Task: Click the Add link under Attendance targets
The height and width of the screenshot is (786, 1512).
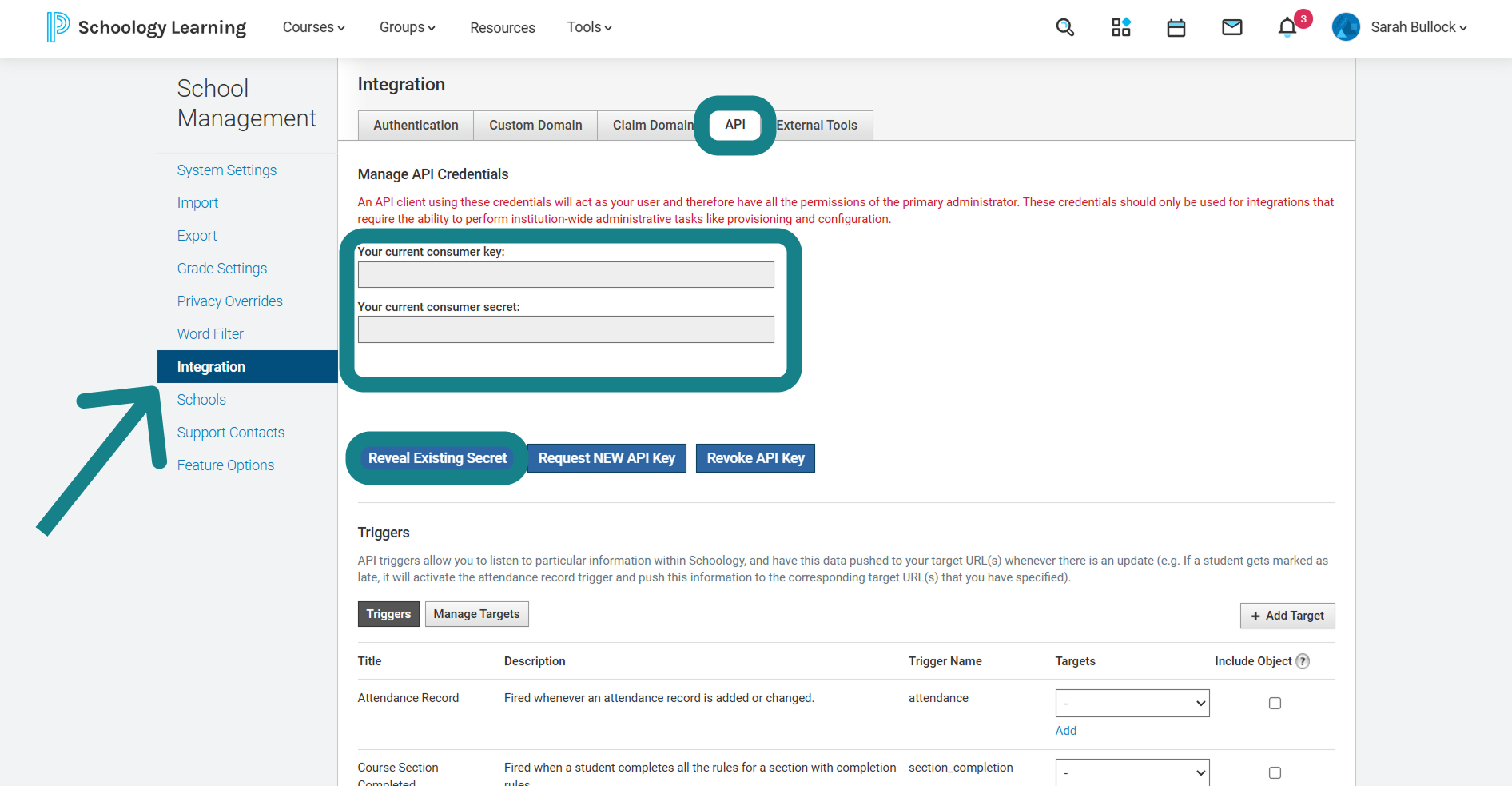Action: click(1066, 731)
